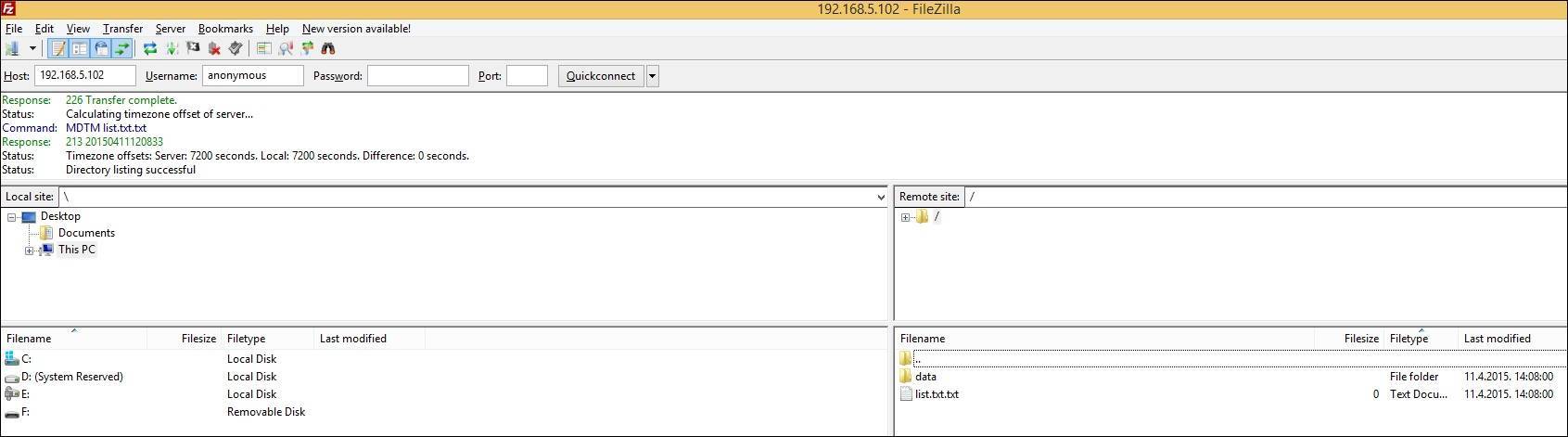The image size is (1568, 437).
Task: Toggle synchronized browsing
Action: (307, 48)
